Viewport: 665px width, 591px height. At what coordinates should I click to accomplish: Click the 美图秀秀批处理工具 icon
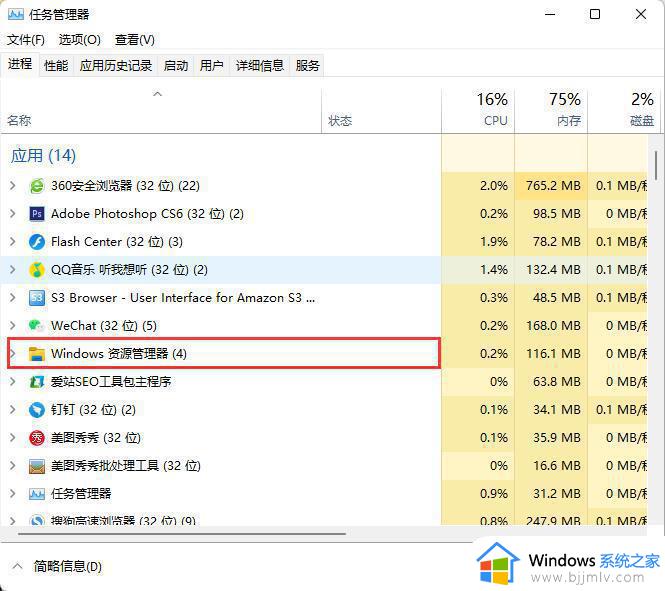(37, 466)
